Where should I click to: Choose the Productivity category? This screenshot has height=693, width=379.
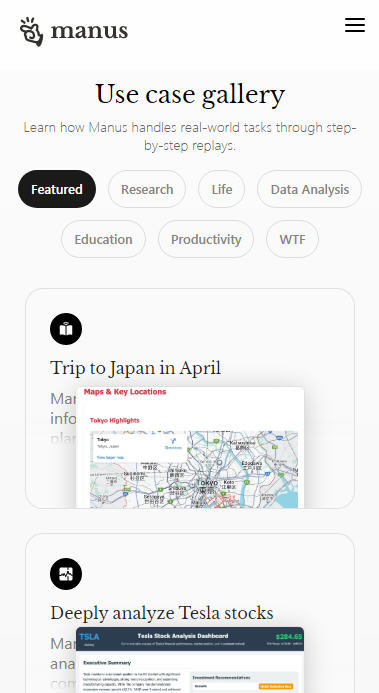pos(206,239)
